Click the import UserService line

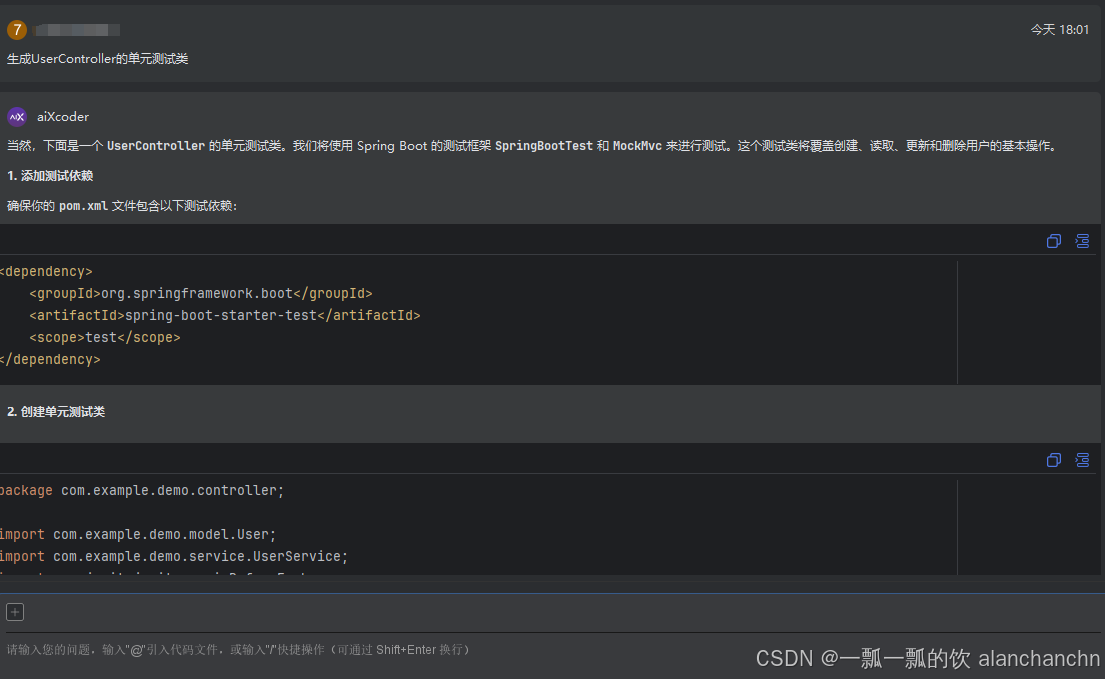pyautogui.click(x=174, y=556)
